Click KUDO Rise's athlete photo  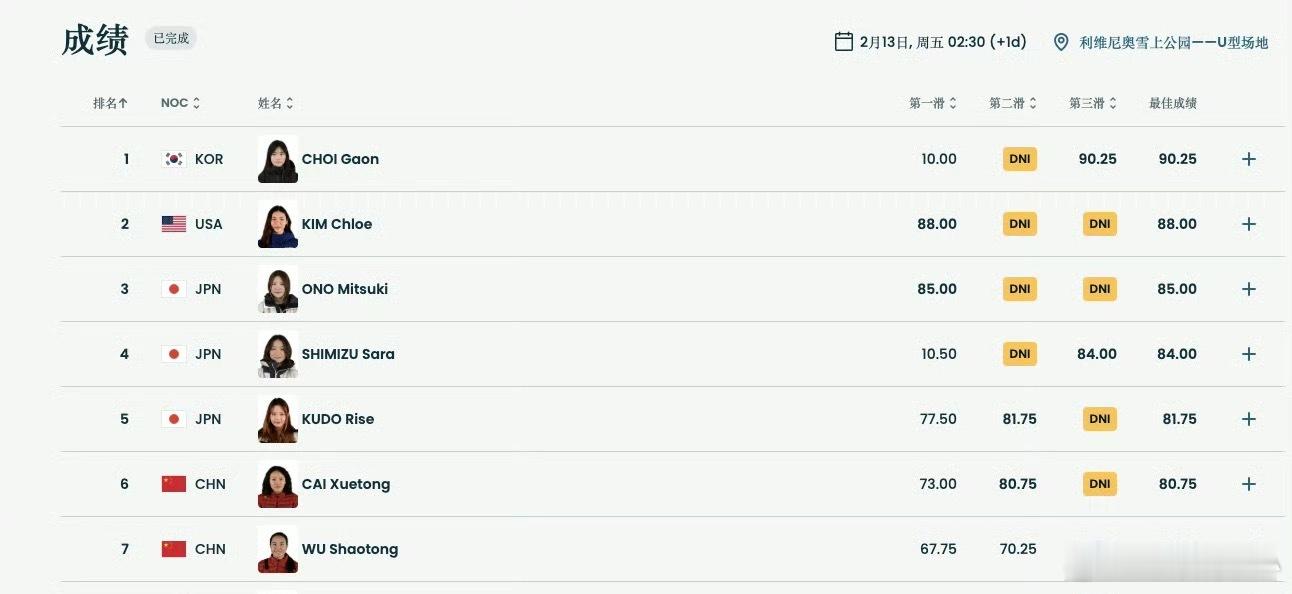point(277,419)
